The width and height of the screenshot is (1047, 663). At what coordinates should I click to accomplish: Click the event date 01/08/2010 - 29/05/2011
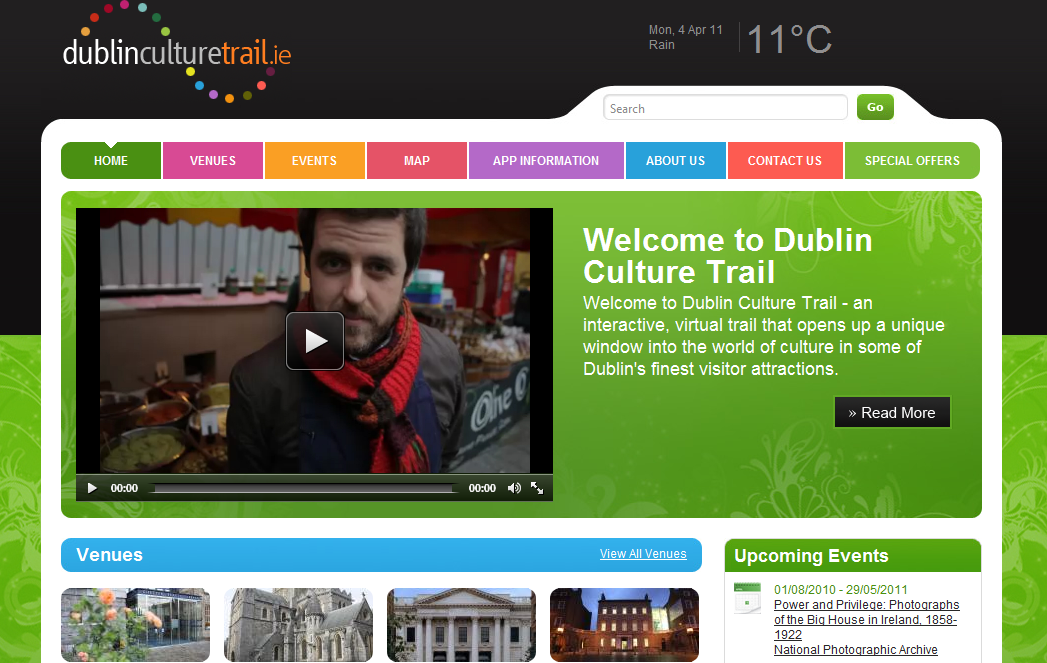pyautogui.click(x=841, y=590)
